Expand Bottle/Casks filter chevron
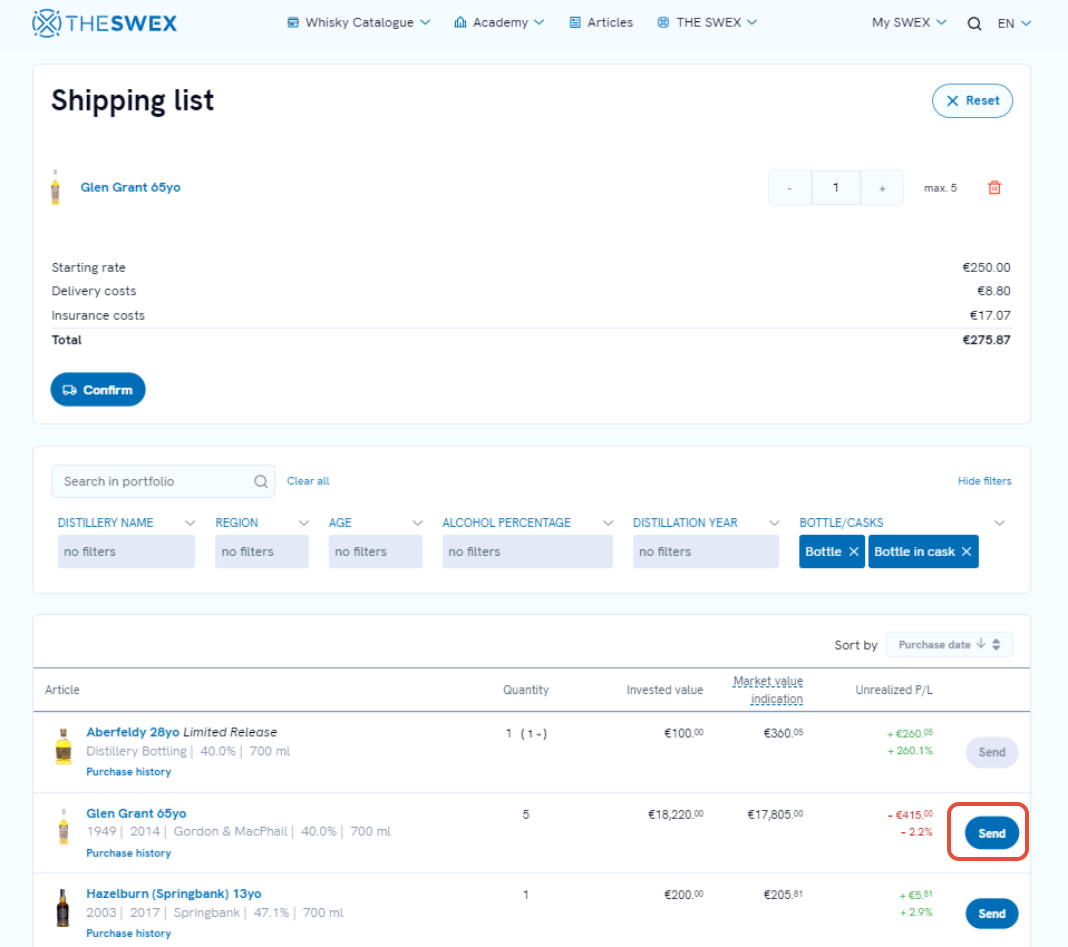This screenshot has width=1068, height=947. point(999,523)
